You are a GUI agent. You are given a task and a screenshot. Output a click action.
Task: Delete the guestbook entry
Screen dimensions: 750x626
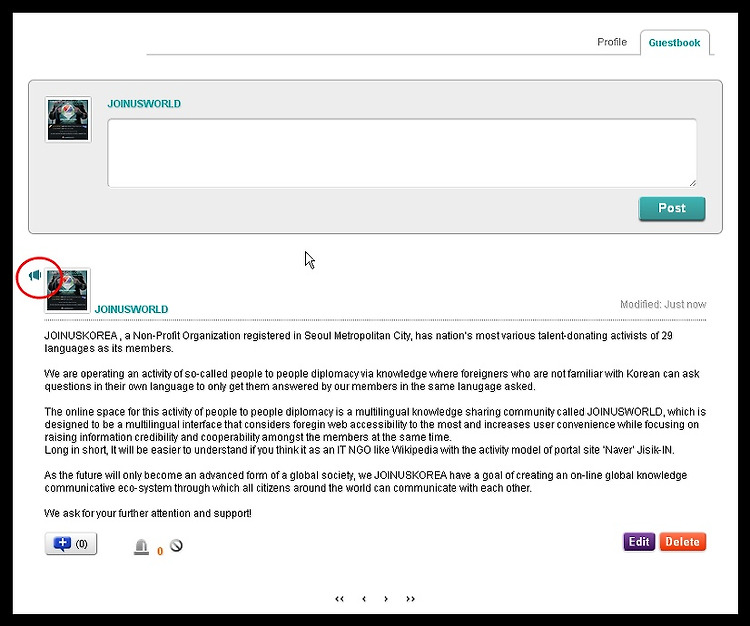click(683, 542)
